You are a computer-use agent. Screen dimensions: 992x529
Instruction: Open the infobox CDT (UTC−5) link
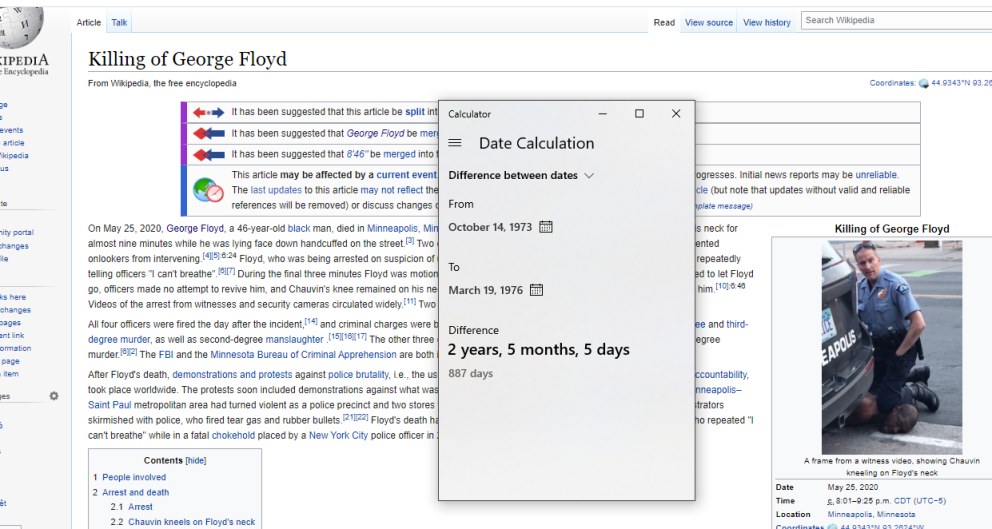(920, 501)
